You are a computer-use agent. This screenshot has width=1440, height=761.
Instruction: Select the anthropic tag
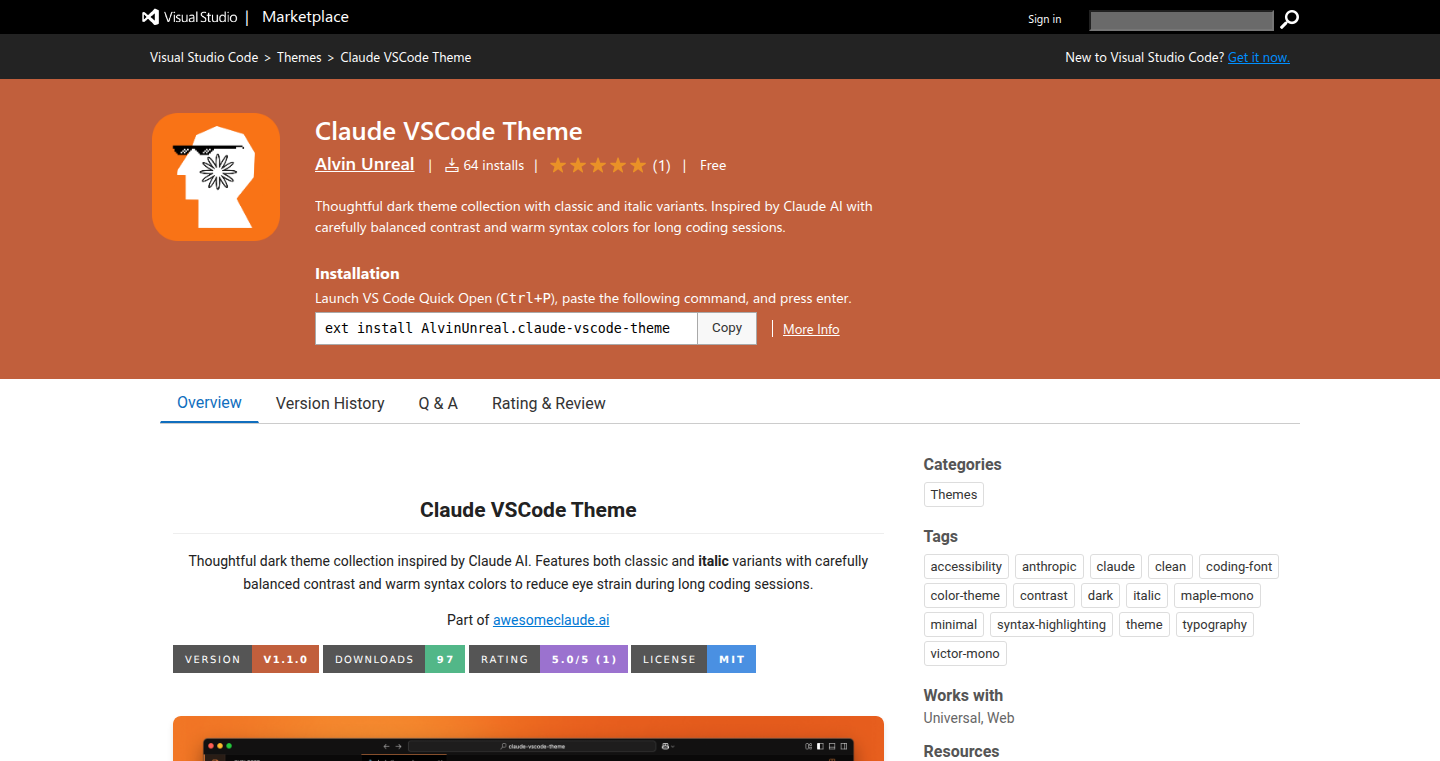[1049, 566]
